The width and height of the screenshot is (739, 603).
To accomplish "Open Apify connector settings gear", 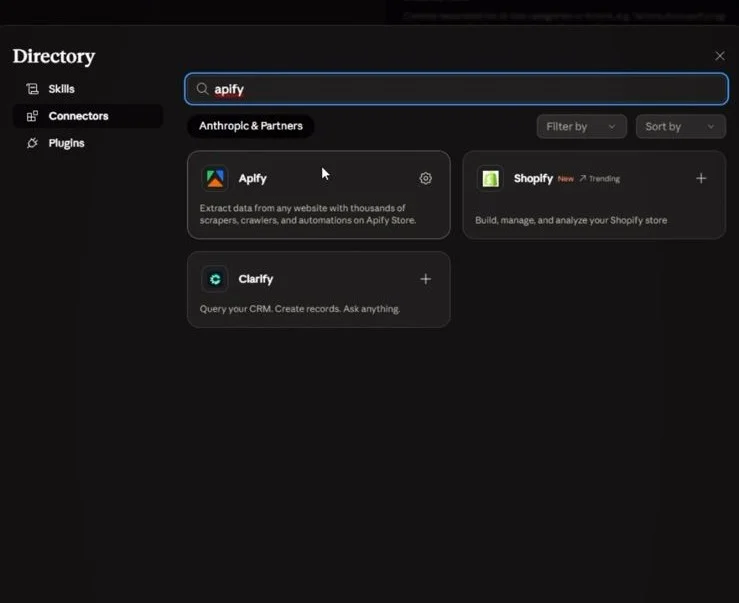I will 425,178.
